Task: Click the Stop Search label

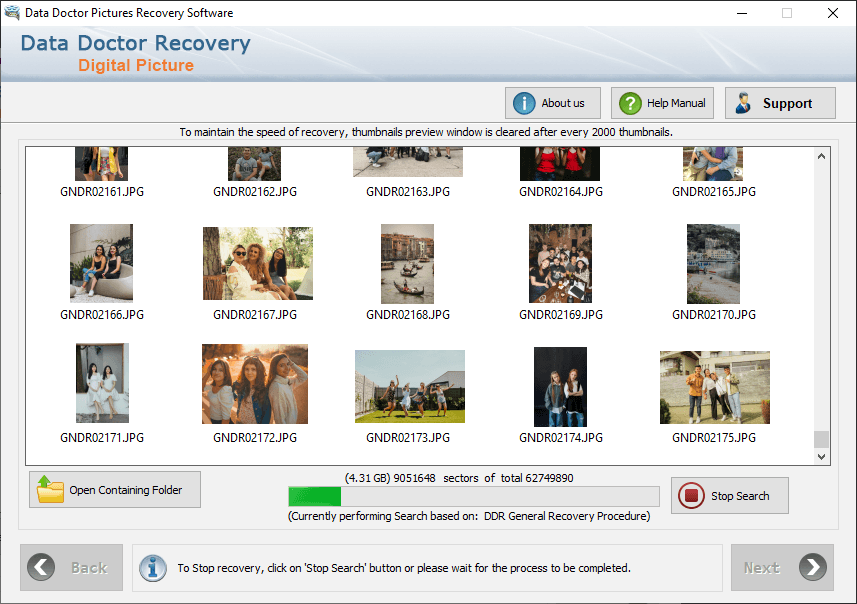Action: coord(740,496)
